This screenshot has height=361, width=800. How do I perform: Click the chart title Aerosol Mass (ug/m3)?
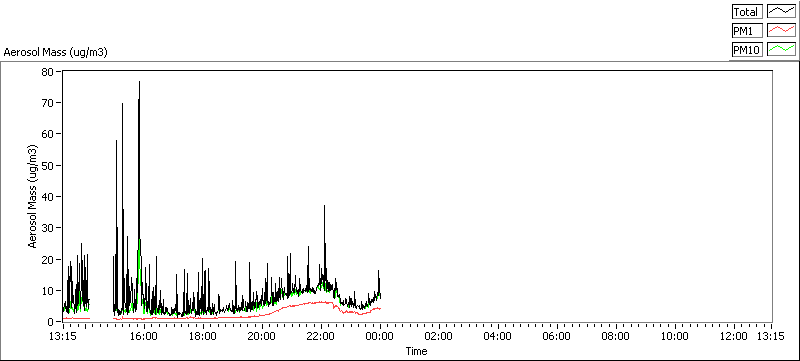pos(55,52)
